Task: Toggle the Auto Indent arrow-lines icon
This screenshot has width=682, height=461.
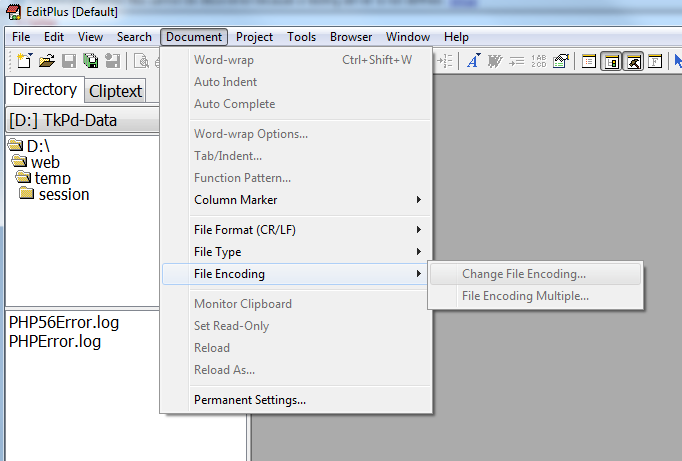Action: click(517, 61)
